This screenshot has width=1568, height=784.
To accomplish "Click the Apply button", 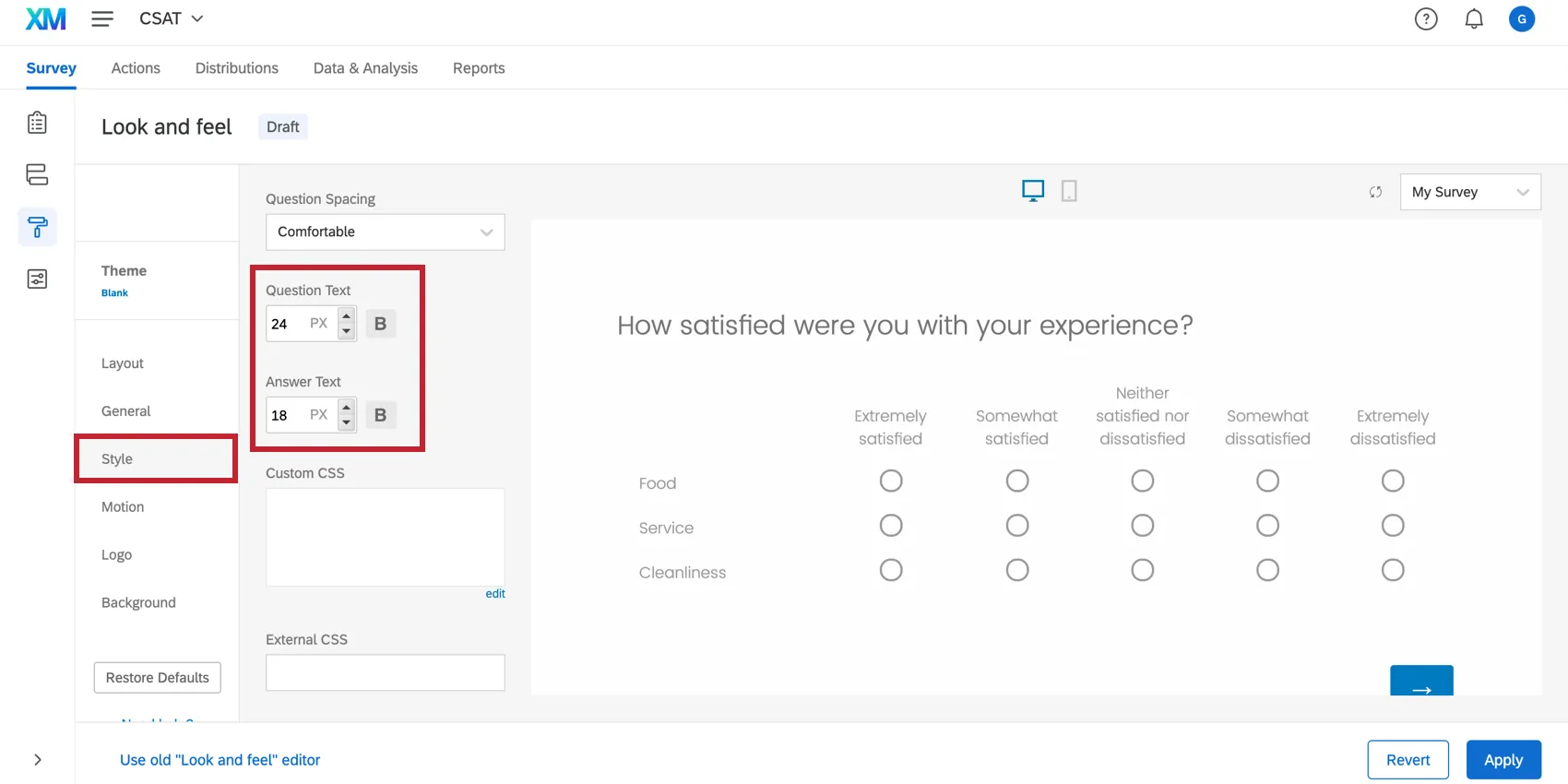I will tap(1503, 760).
